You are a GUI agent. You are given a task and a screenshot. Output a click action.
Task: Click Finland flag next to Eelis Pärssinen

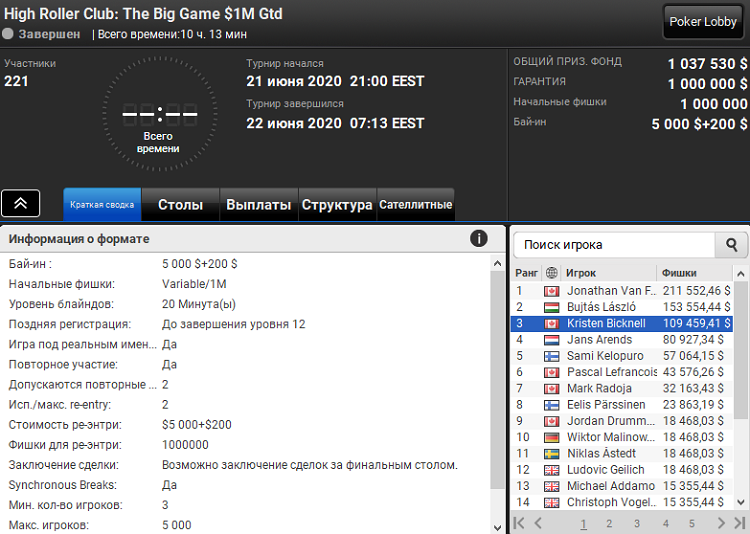tap(551, 405)
